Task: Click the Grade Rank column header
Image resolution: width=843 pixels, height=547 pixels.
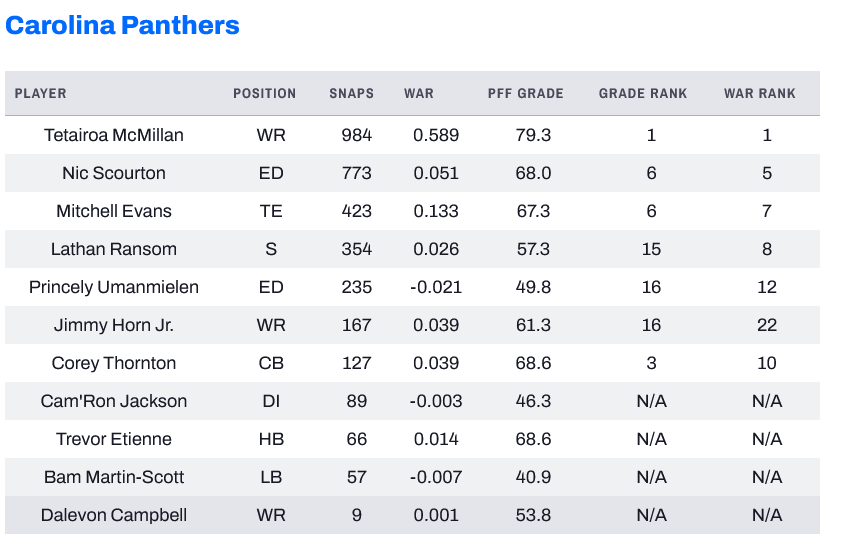Action: pyautogui.click(x=643, y=94)
